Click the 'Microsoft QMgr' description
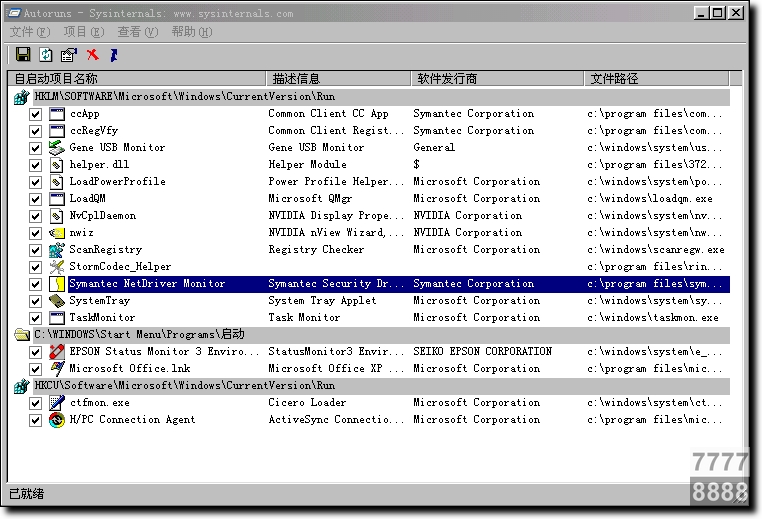Image resolution: width=762 pixels, height=519 pixels. tap(310, 199)
